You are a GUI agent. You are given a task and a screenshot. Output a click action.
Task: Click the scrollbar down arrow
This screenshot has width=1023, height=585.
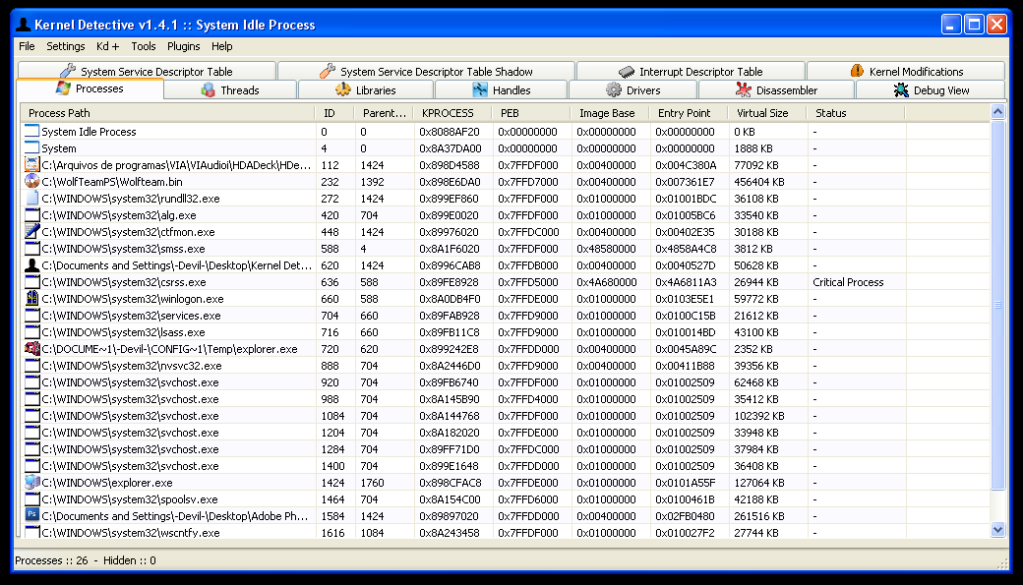[997, 529]
